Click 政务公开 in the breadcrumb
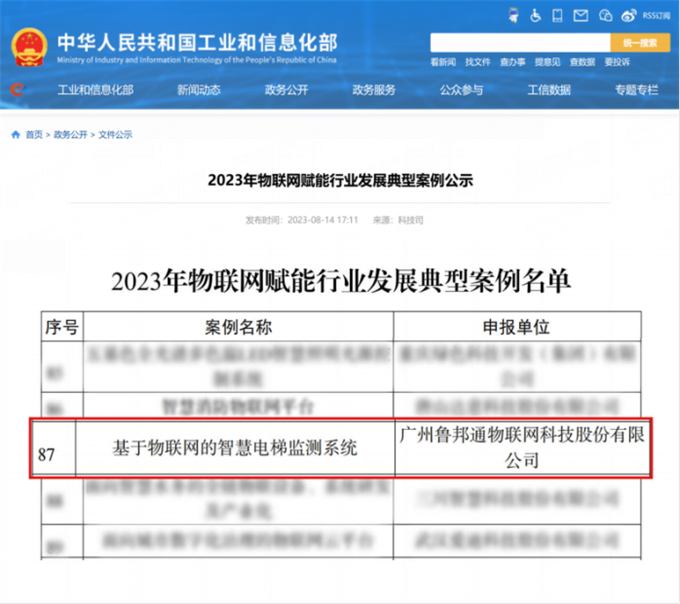The image size is (680, 604). [x=70, y=134]
